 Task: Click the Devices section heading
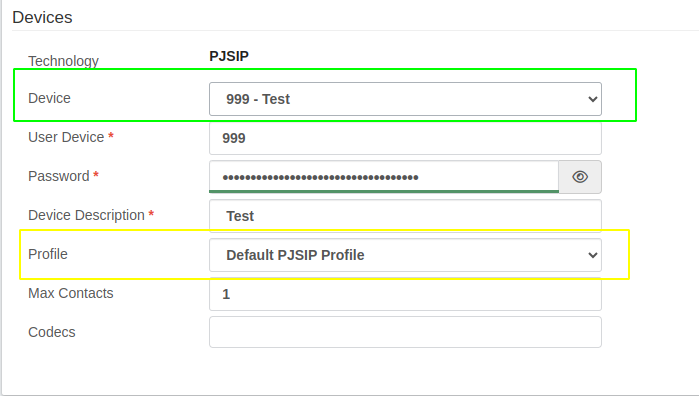(42, 17)
